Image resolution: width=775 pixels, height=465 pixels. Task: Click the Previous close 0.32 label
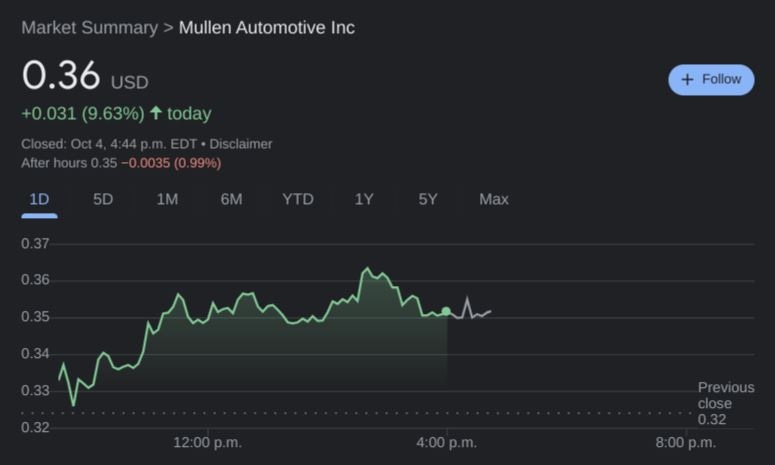[x=725, y=403]
